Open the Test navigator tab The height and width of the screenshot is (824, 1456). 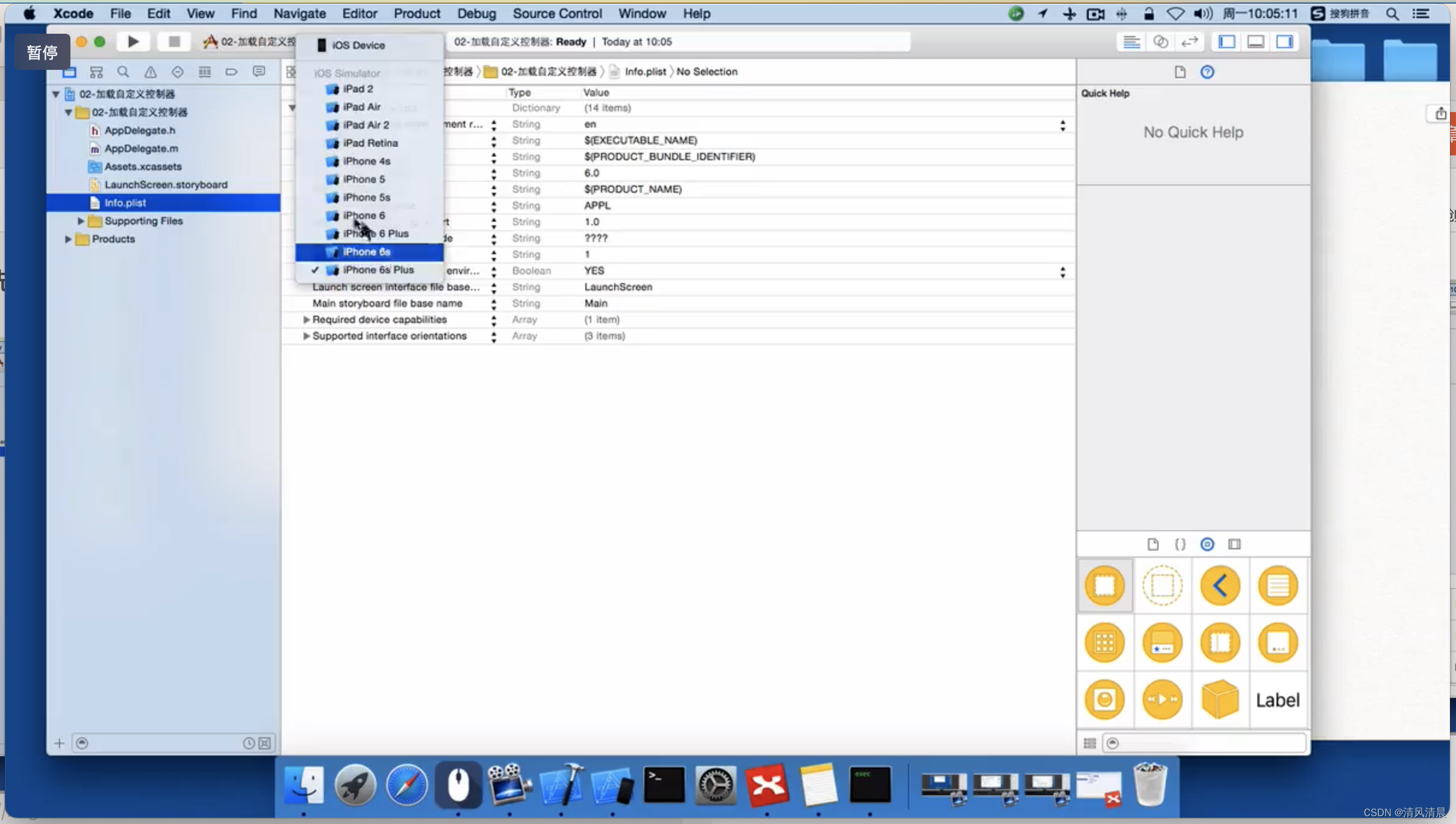point(178,72)
